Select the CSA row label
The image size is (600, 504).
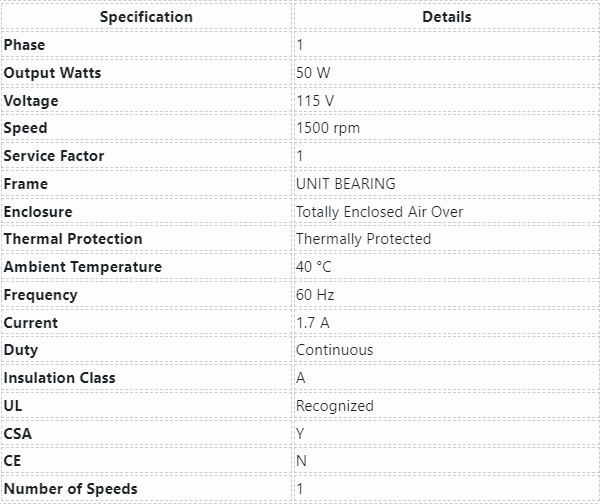coord(18,433)
